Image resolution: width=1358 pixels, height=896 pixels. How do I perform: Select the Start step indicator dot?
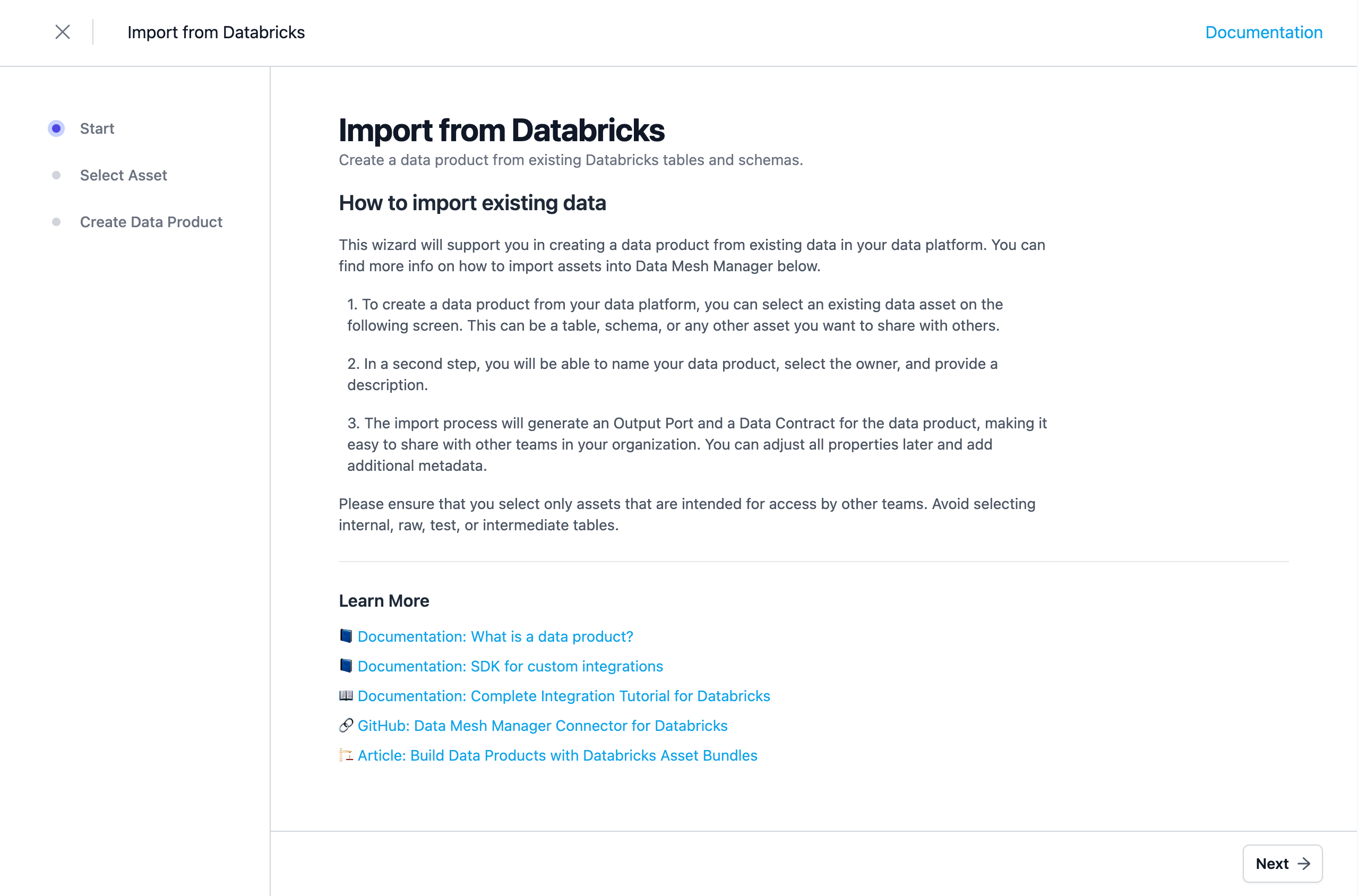[56, 128]
